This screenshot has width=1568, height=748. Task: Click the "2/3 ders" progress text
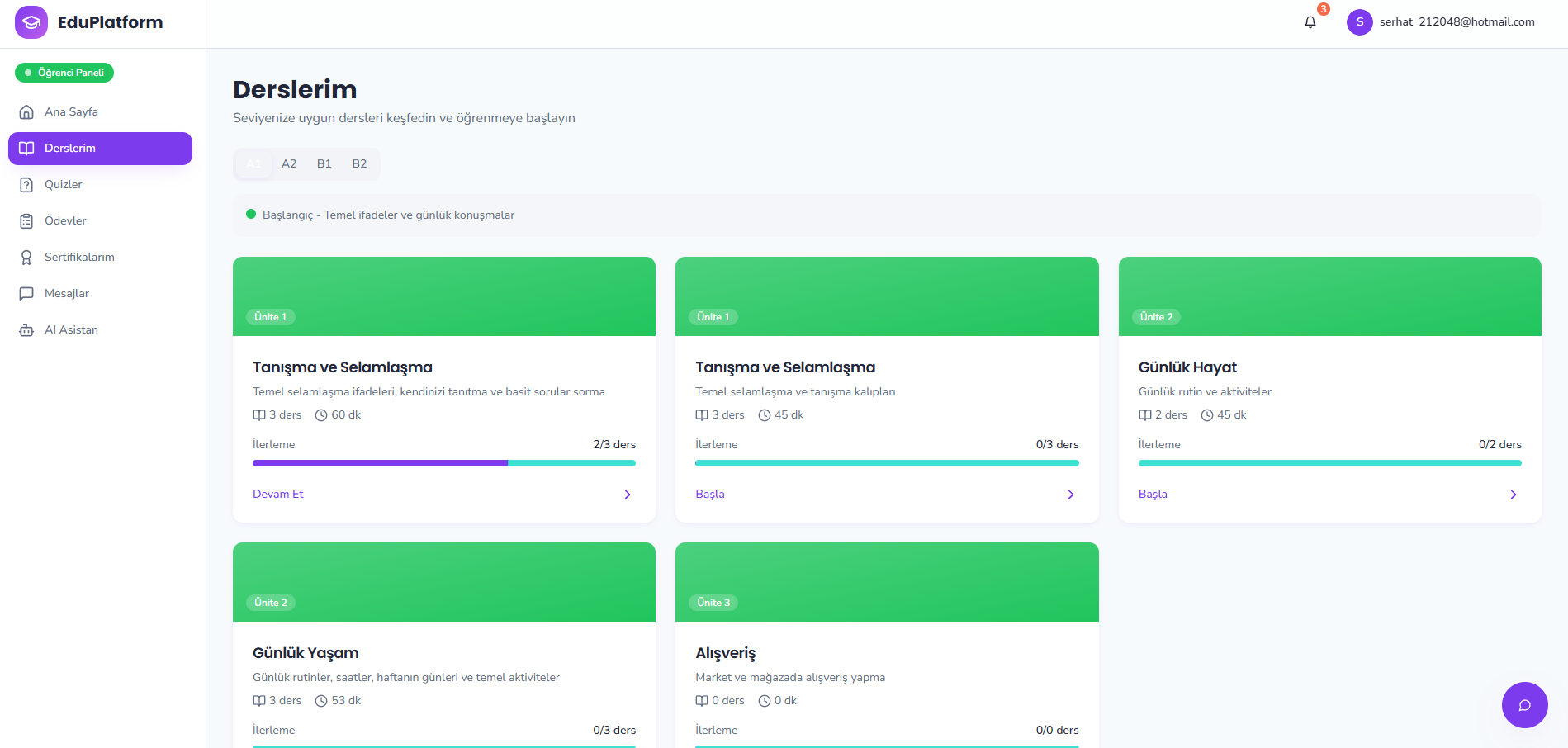[614, 444]
